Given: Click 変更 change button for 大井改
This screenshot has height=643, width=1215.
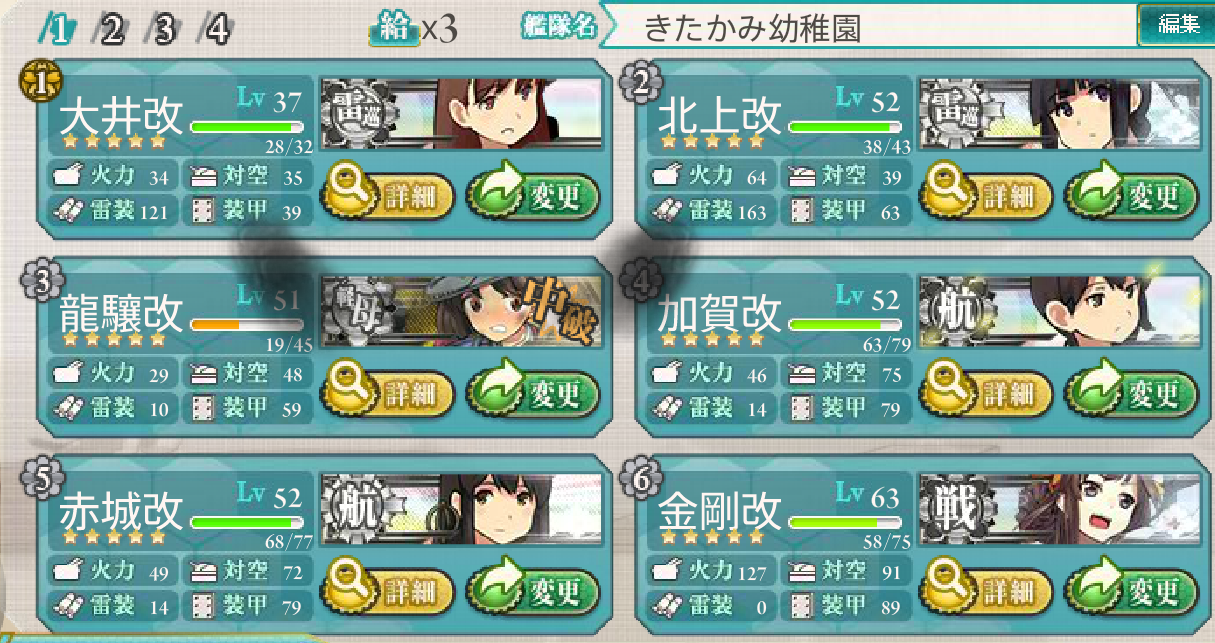Looking at the screenshot, I should pos(532,197).
